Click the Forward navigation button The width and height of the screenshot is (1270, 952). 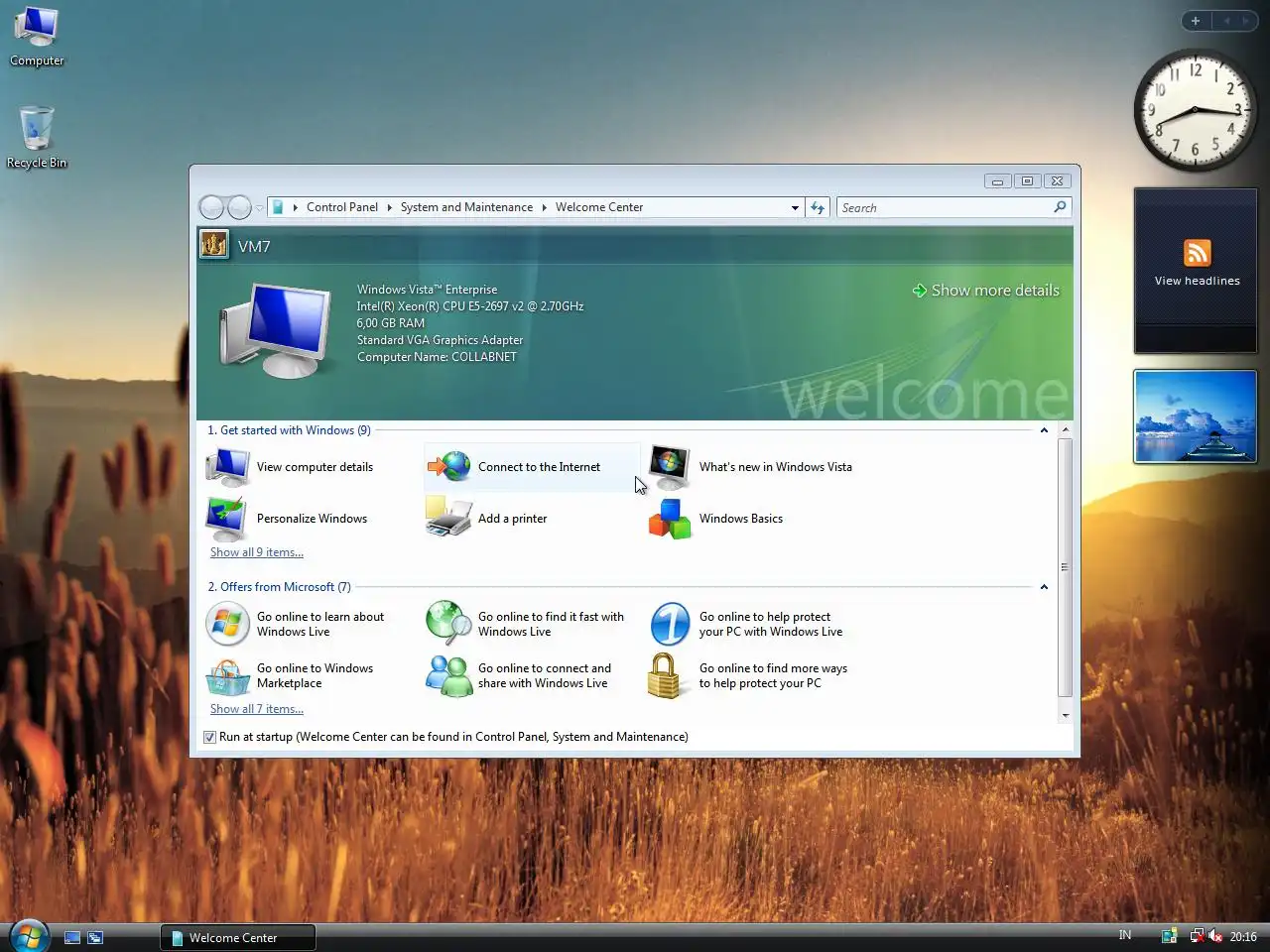[x=239, y=207]
